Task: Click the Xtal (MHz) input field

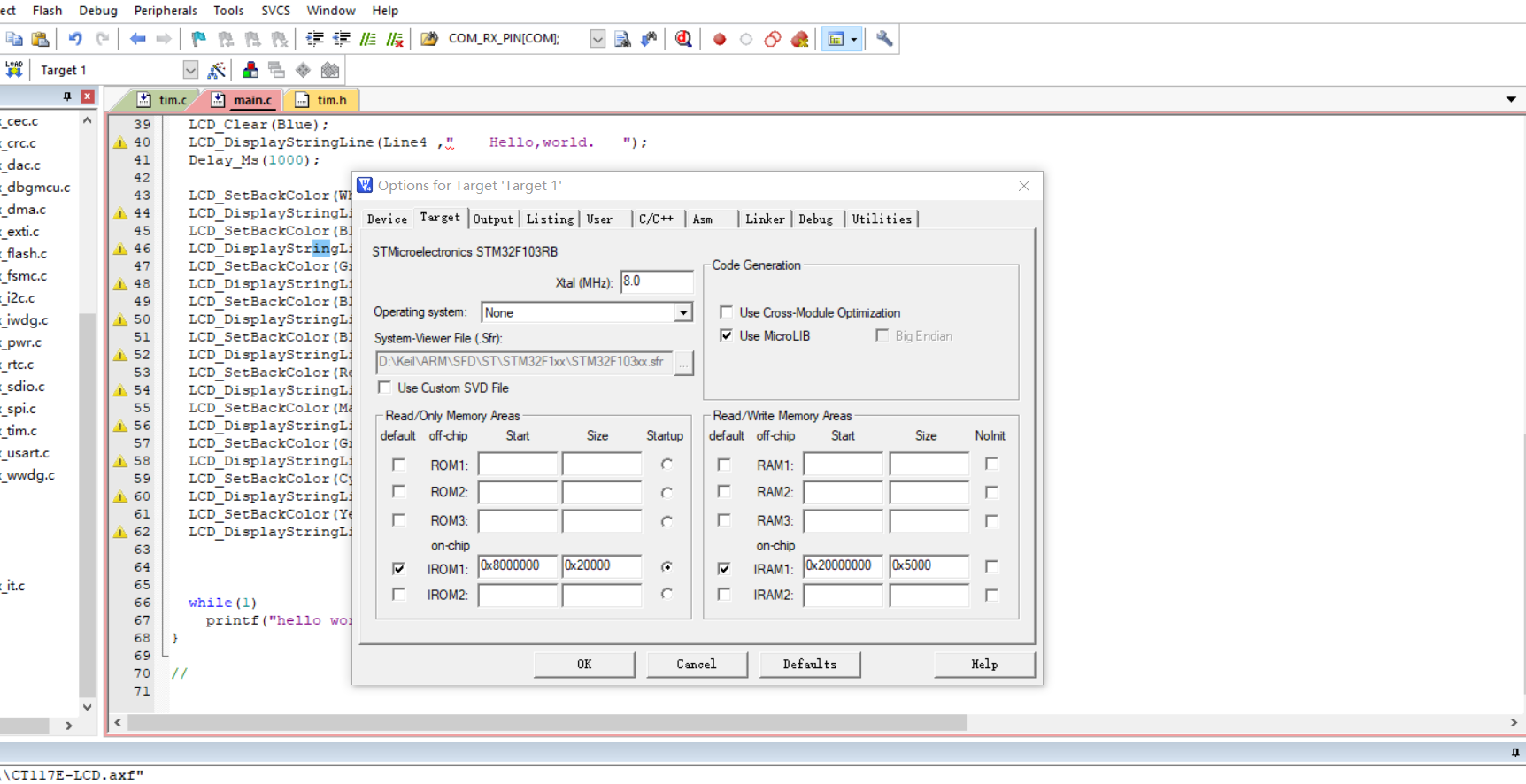Action: (656, 281)
